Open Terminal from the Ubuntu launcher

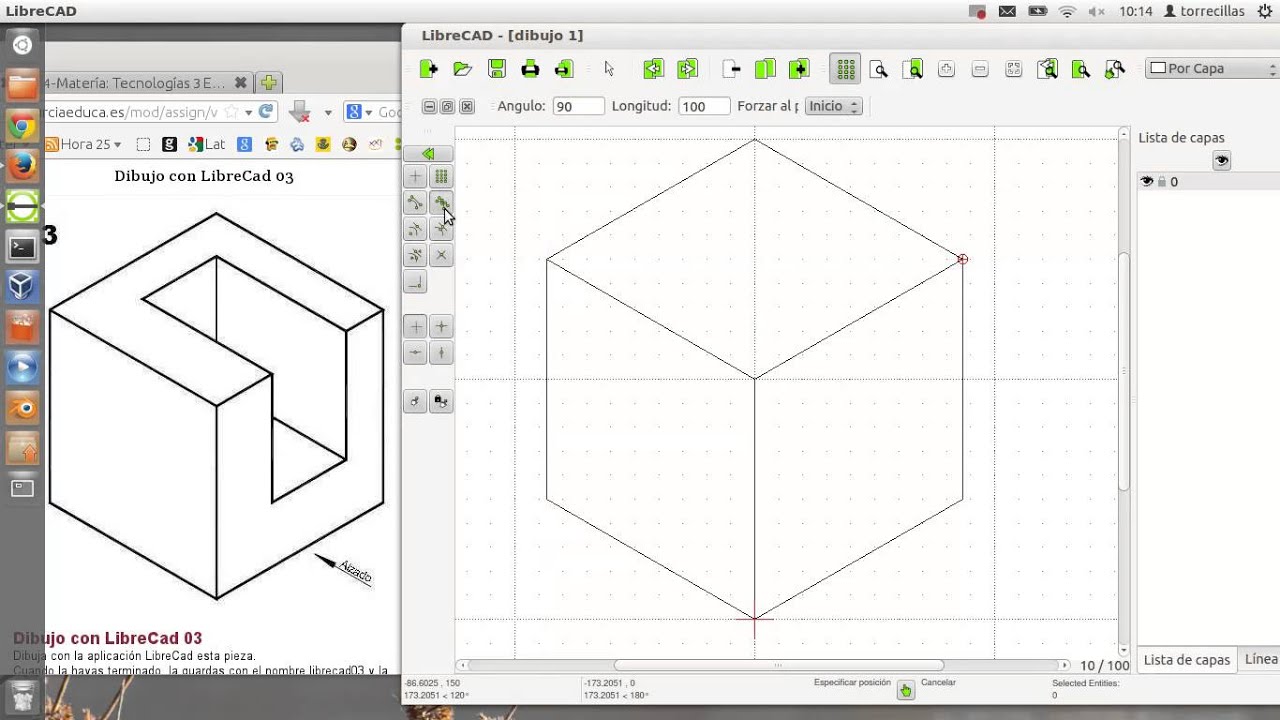point(22,246)
